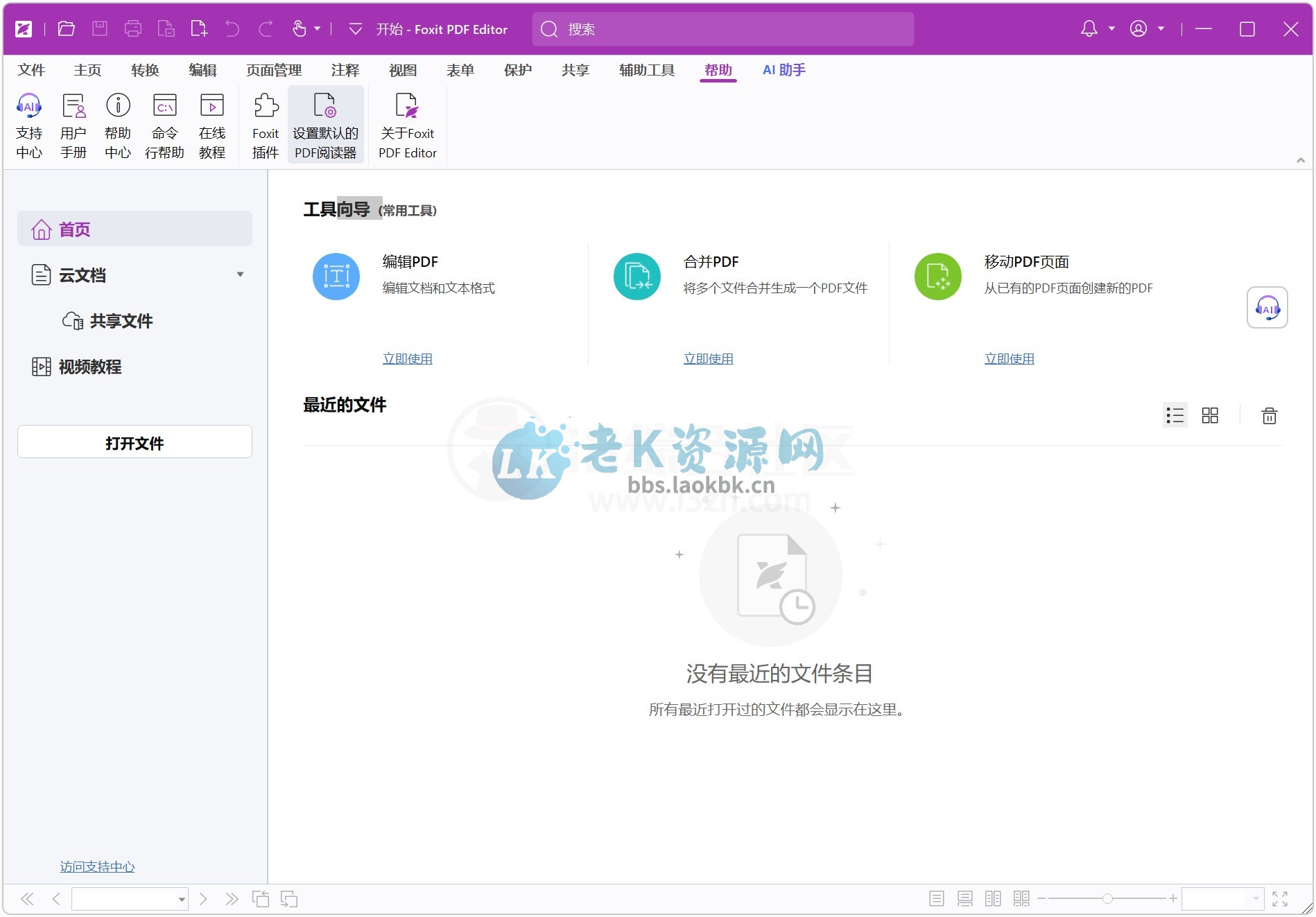Click the Merge PDF (合并PDF) teal icon

(637, 277)
